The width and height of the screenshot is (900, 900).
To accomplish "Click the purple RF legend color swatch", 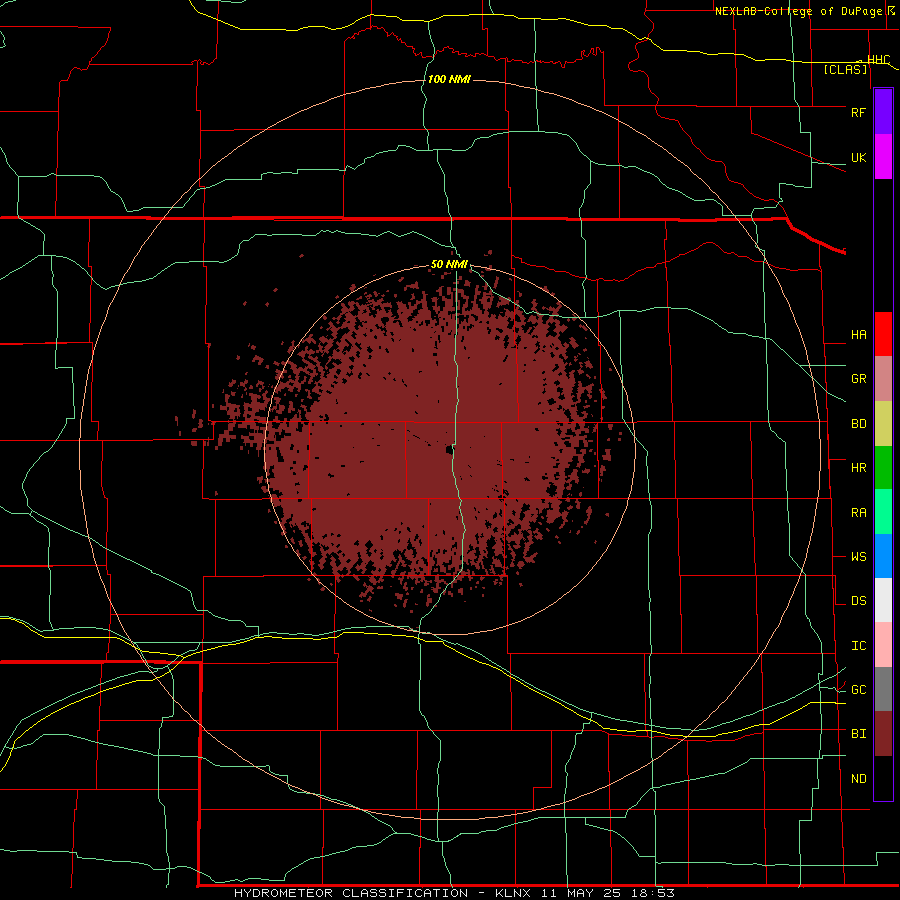I will point(883,112).
